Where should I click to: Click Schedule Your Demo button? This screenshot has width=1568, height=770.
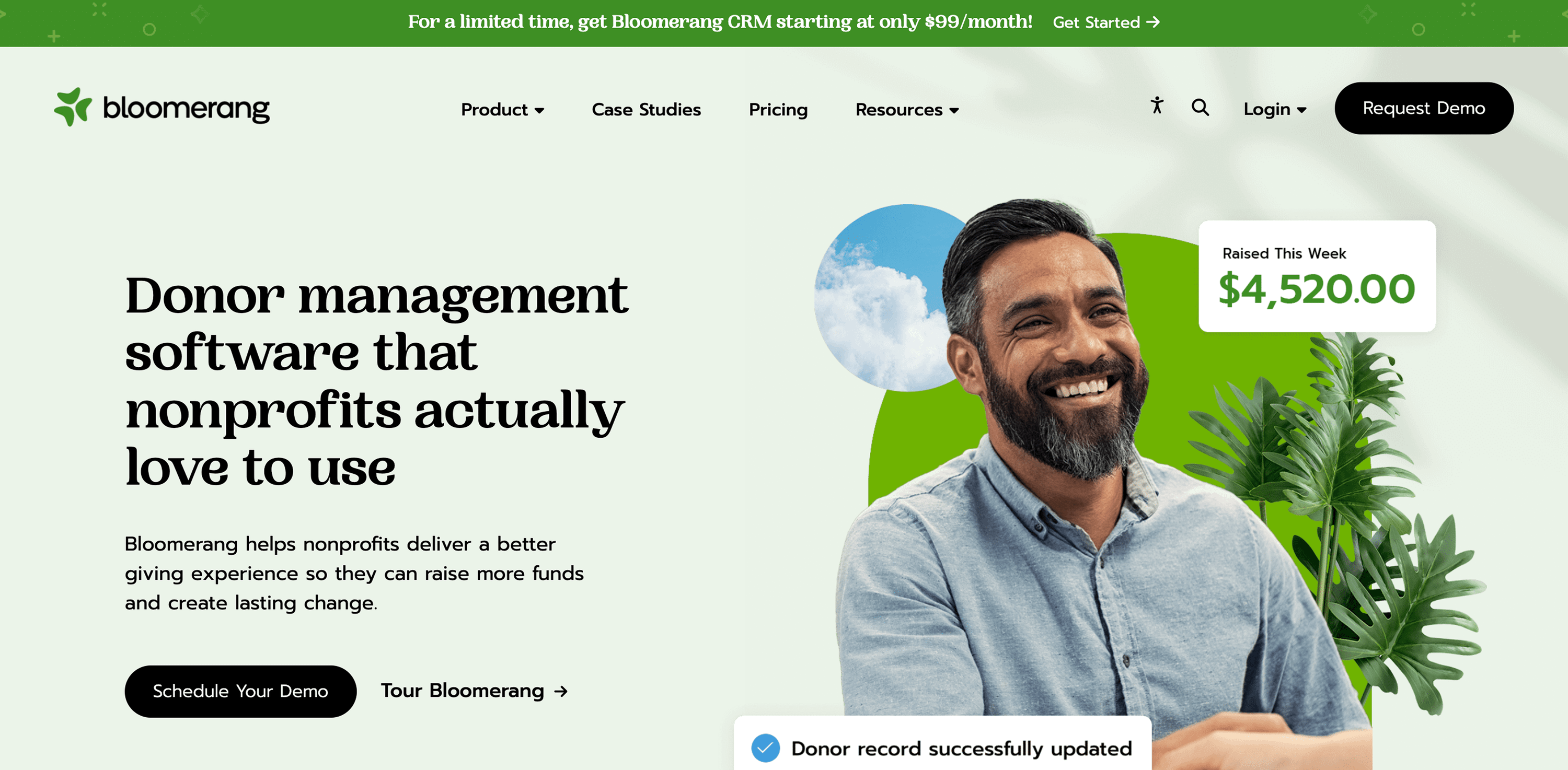[240, 692]
